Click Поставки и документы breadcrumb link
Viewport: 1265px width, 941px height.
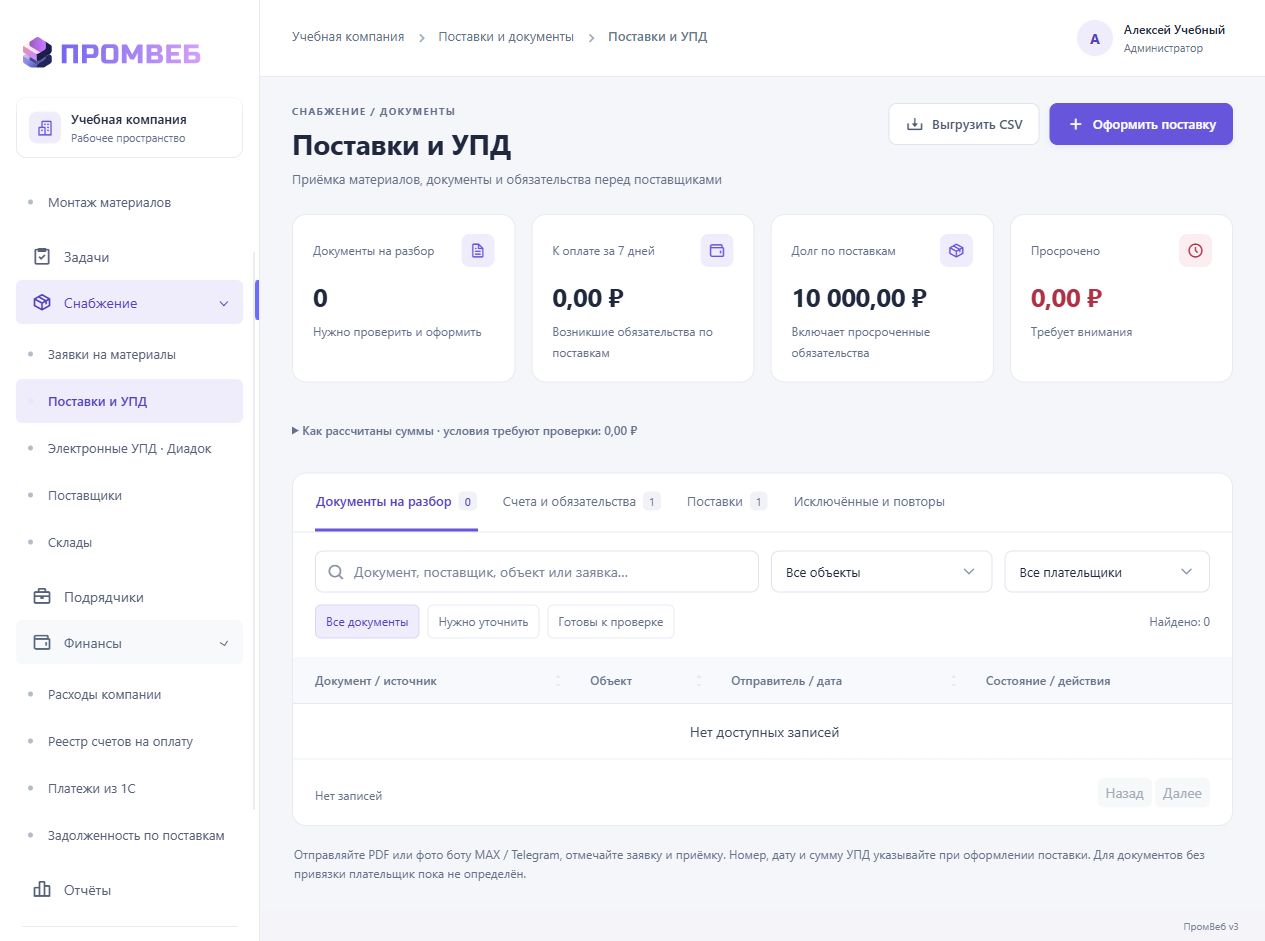(x=506, y=37)
